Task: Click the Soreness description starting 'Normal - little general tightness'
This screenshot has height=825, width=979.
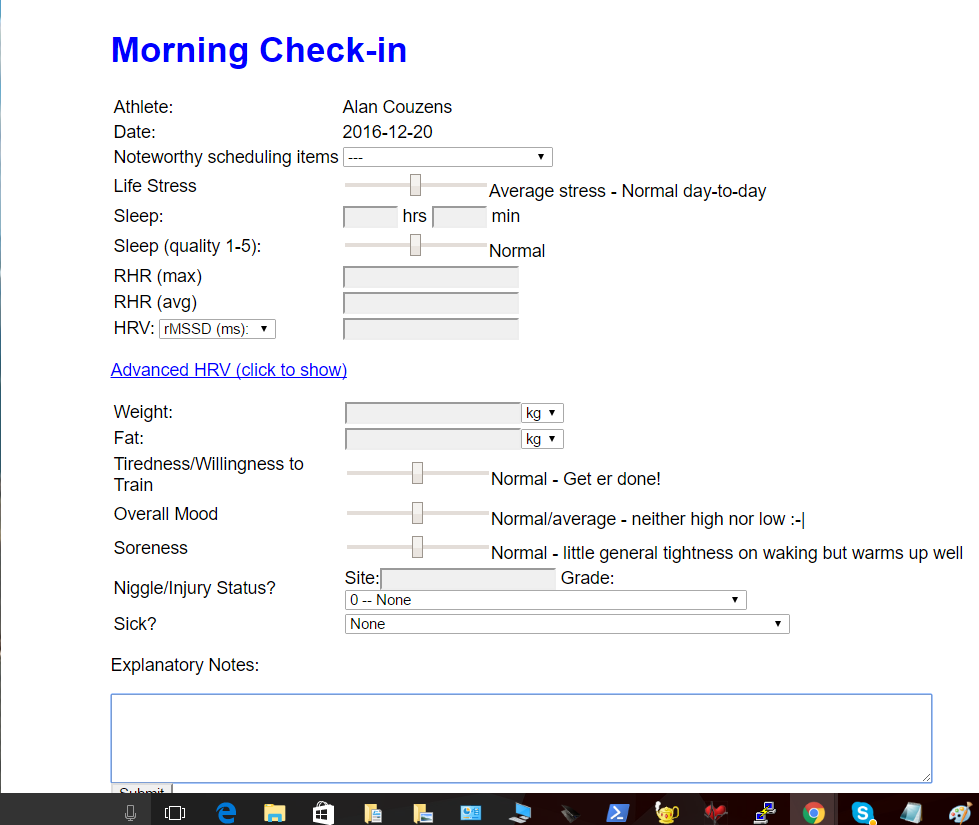Action: [727, 553]
